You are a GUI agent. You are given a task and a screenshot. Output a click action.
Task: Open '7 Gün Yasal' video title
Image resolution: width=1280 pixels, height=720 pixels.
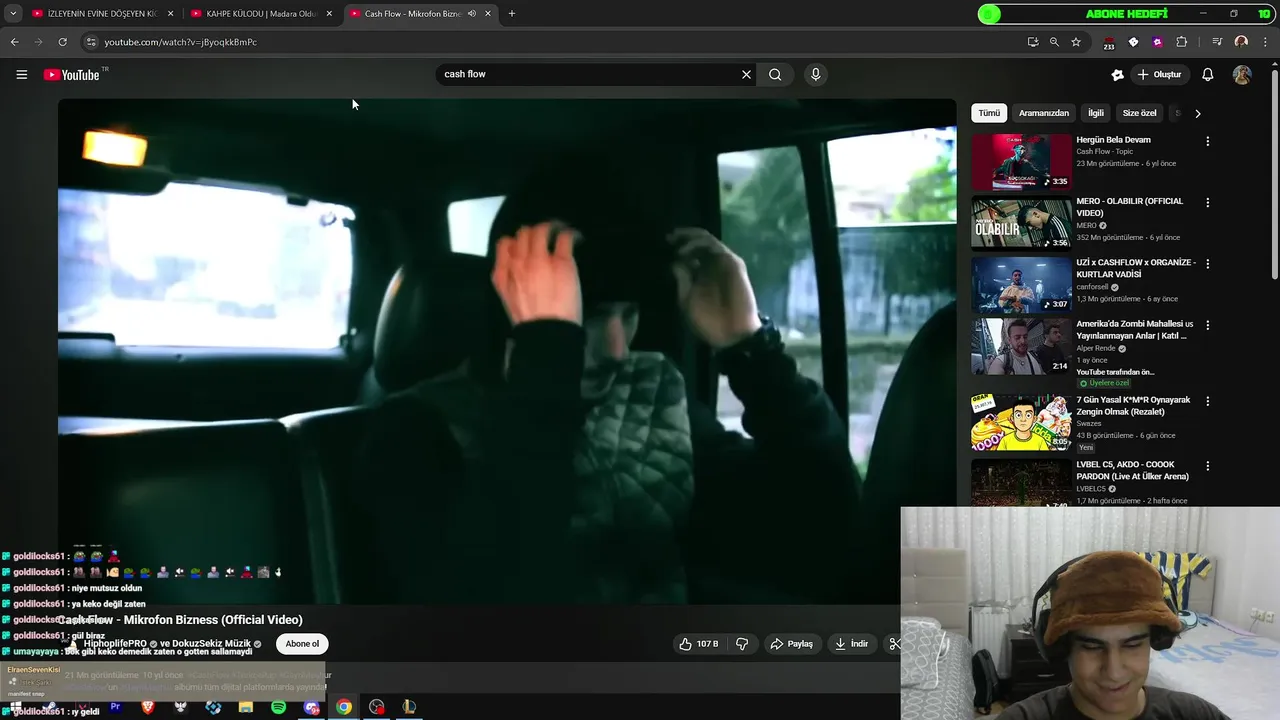1133,405
